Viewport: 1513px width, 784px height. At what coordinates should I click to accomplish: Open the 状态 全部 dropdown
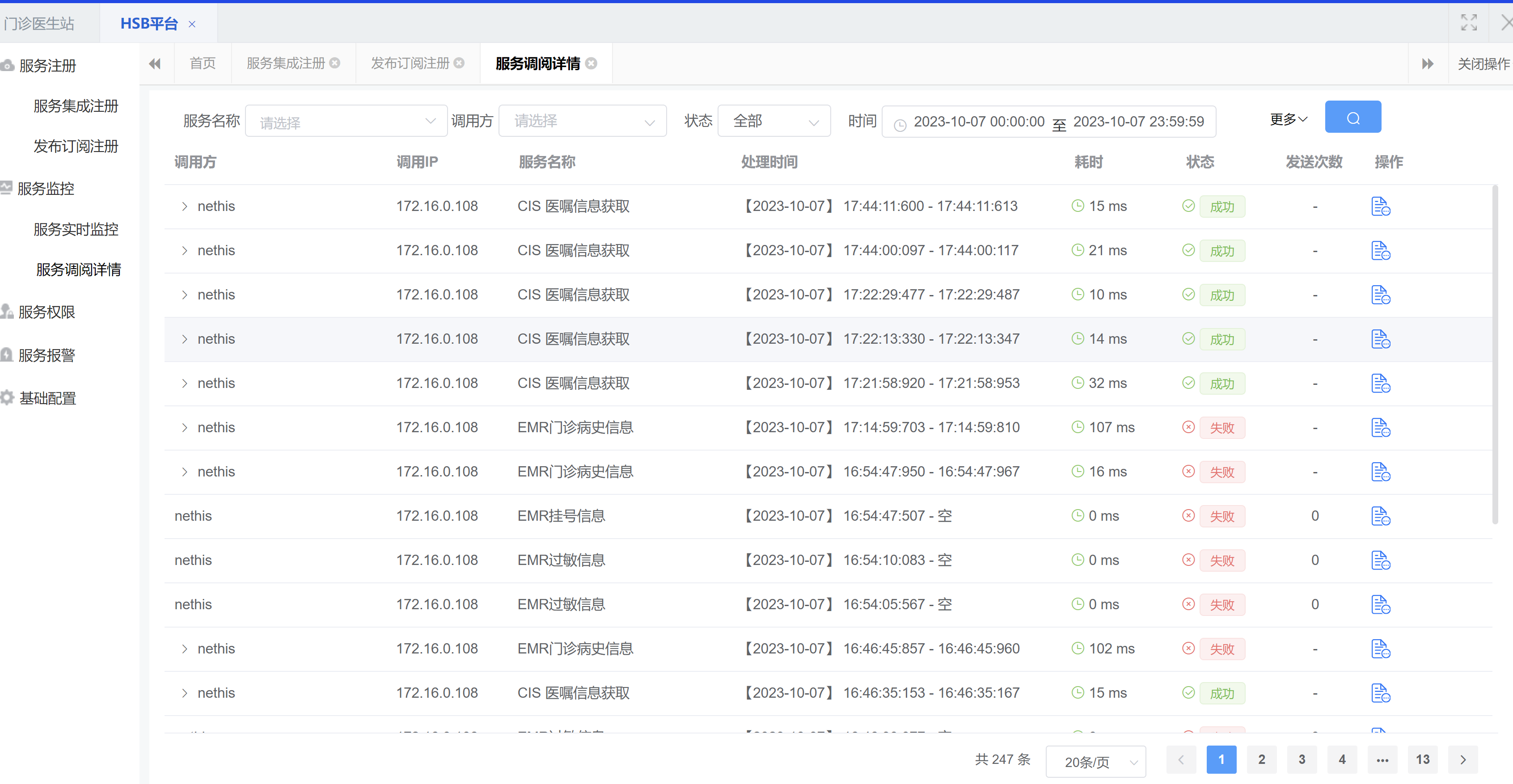pyautogui.click(x=773, y=121)
